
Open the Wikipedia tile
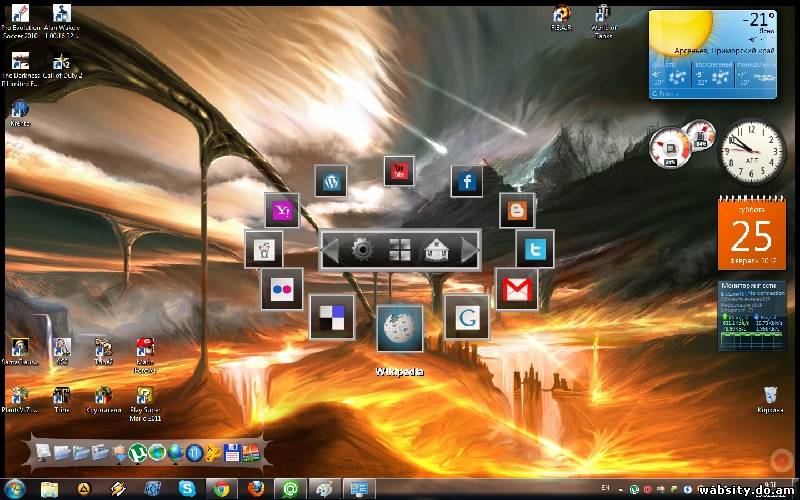coord(399,329)
